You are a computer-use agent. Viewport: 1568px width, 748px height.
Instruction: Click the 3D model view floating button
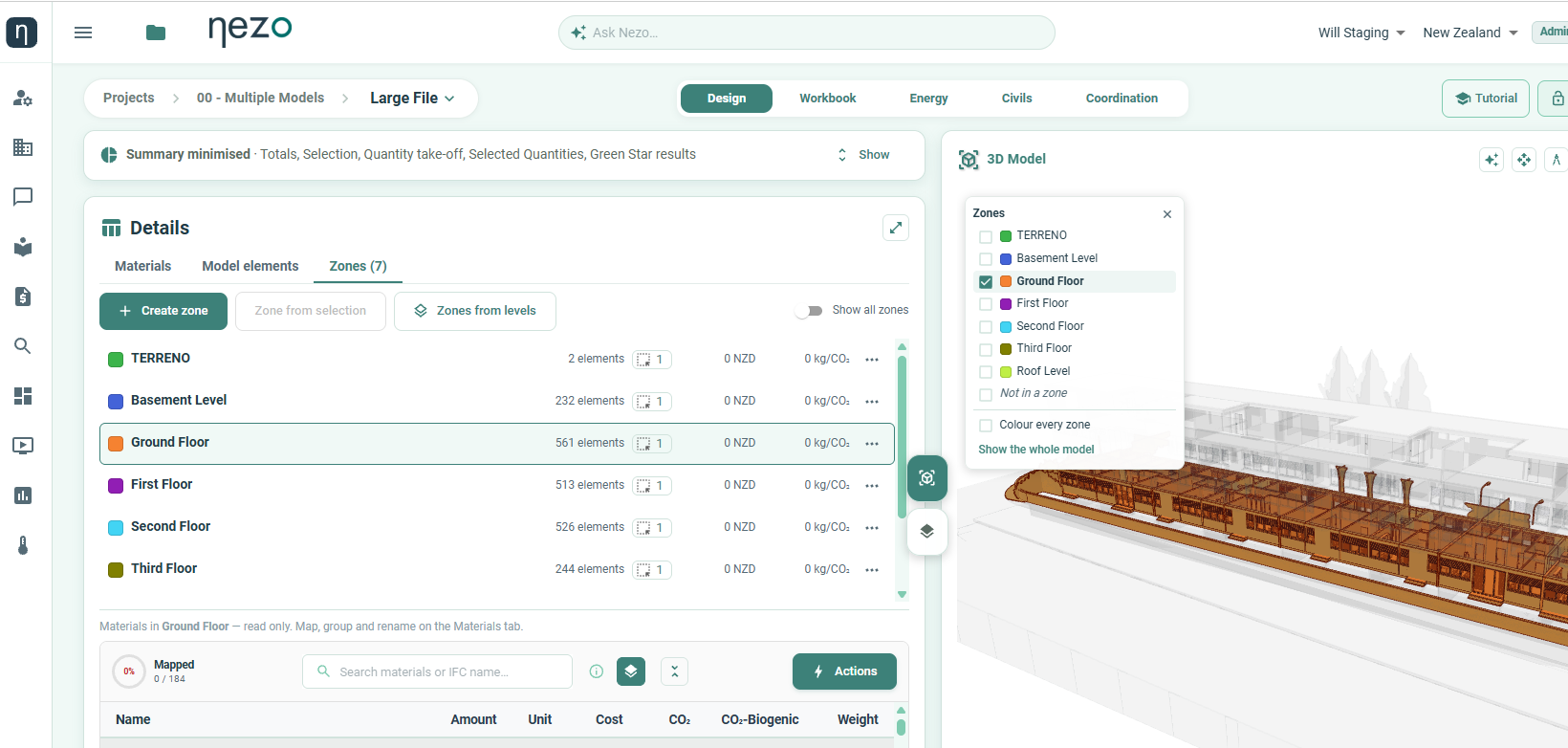(x=927, y=478)
